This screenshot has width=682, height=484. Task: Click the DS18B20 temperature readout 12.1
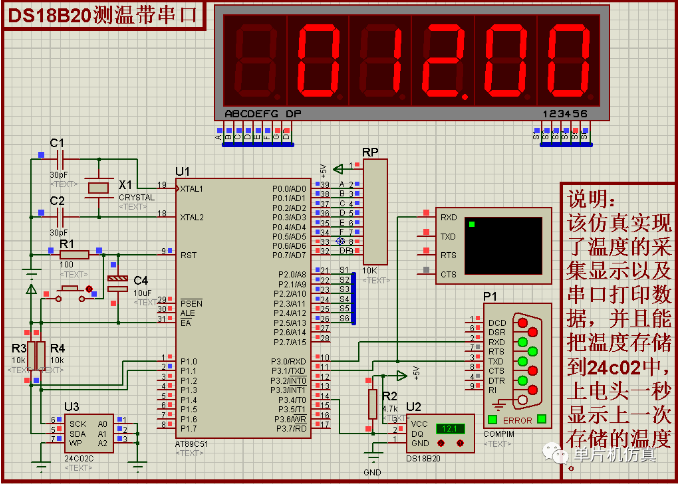450,429
